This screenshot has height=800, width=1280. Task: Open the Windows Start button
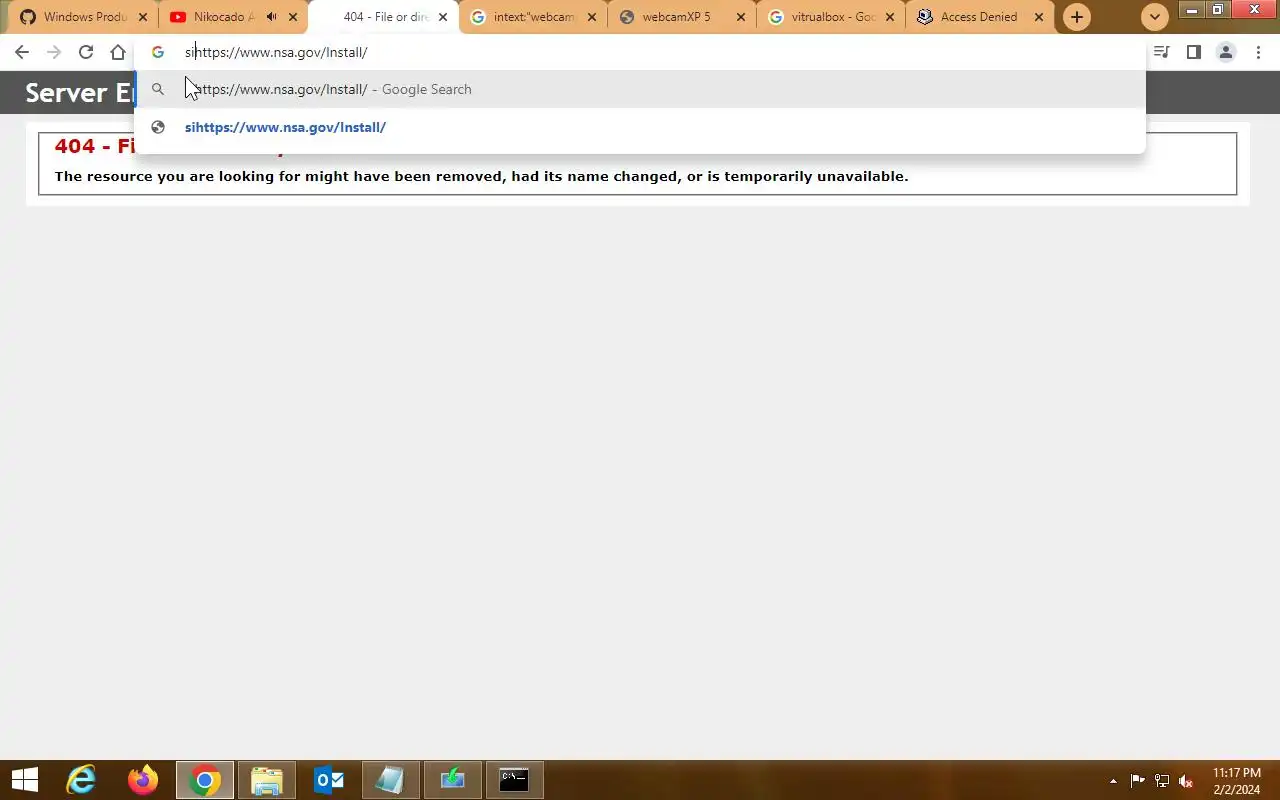click(25, 780)
